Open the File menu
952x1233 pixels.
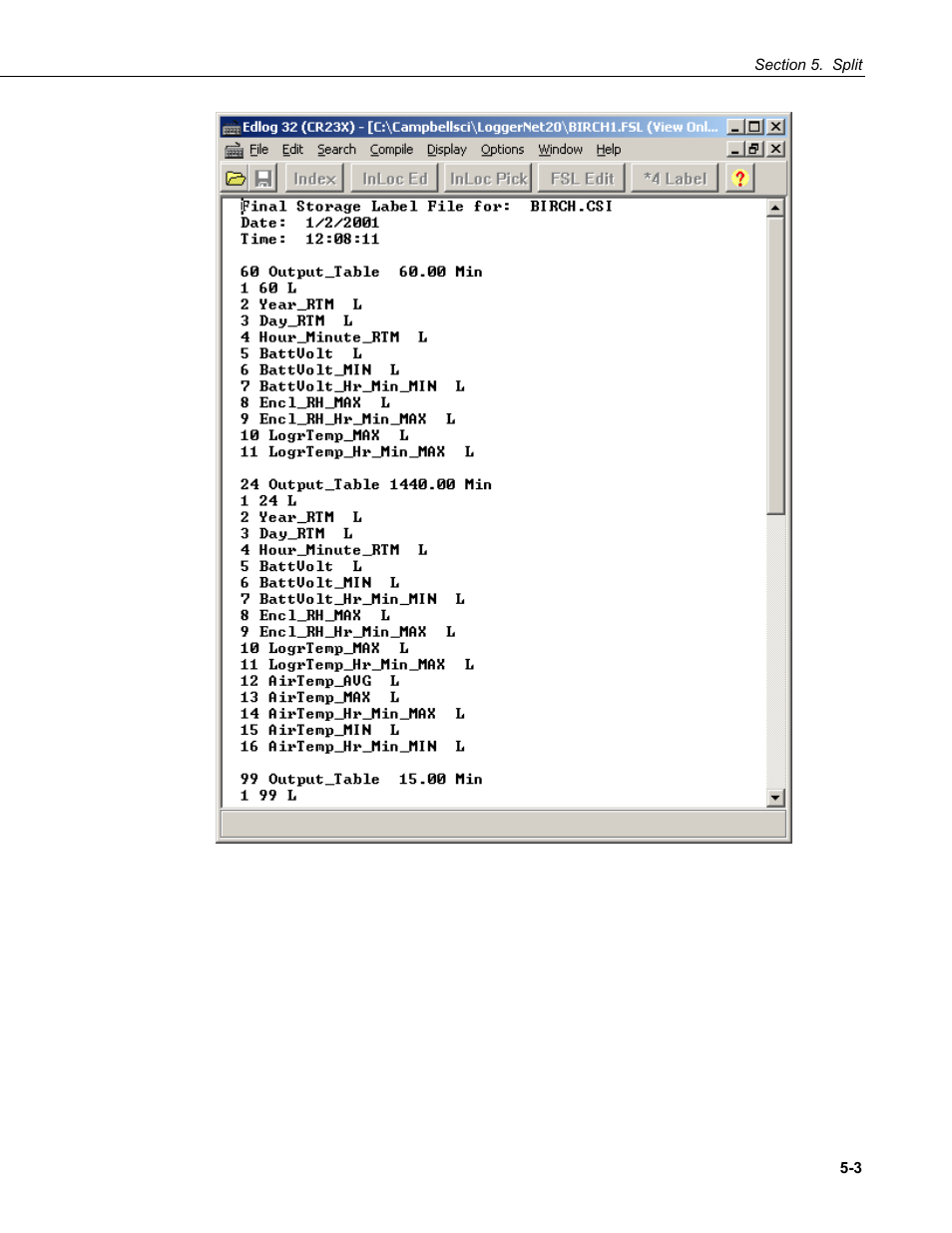(x=258, y=150)
